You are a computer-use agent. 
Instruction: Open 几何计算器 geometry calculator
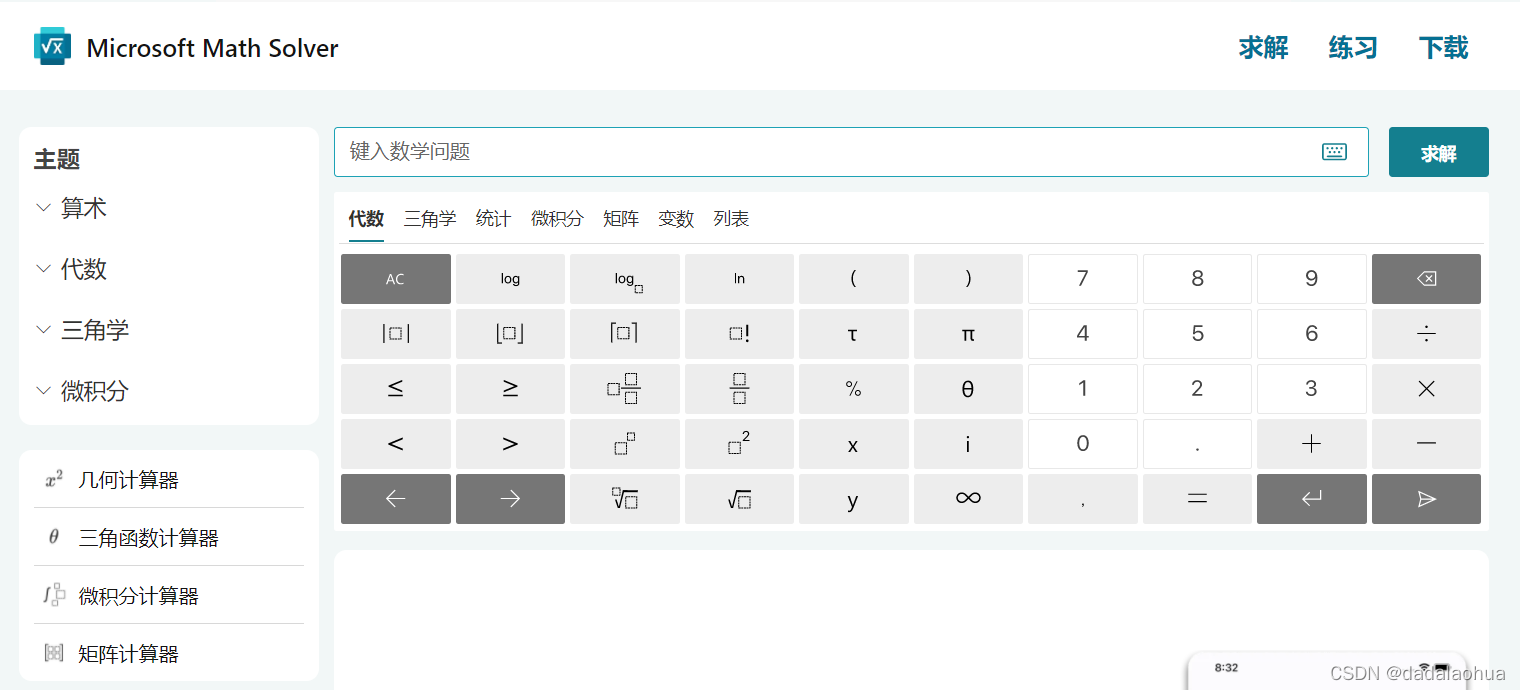pyautogui.click(x=169, y=480)
